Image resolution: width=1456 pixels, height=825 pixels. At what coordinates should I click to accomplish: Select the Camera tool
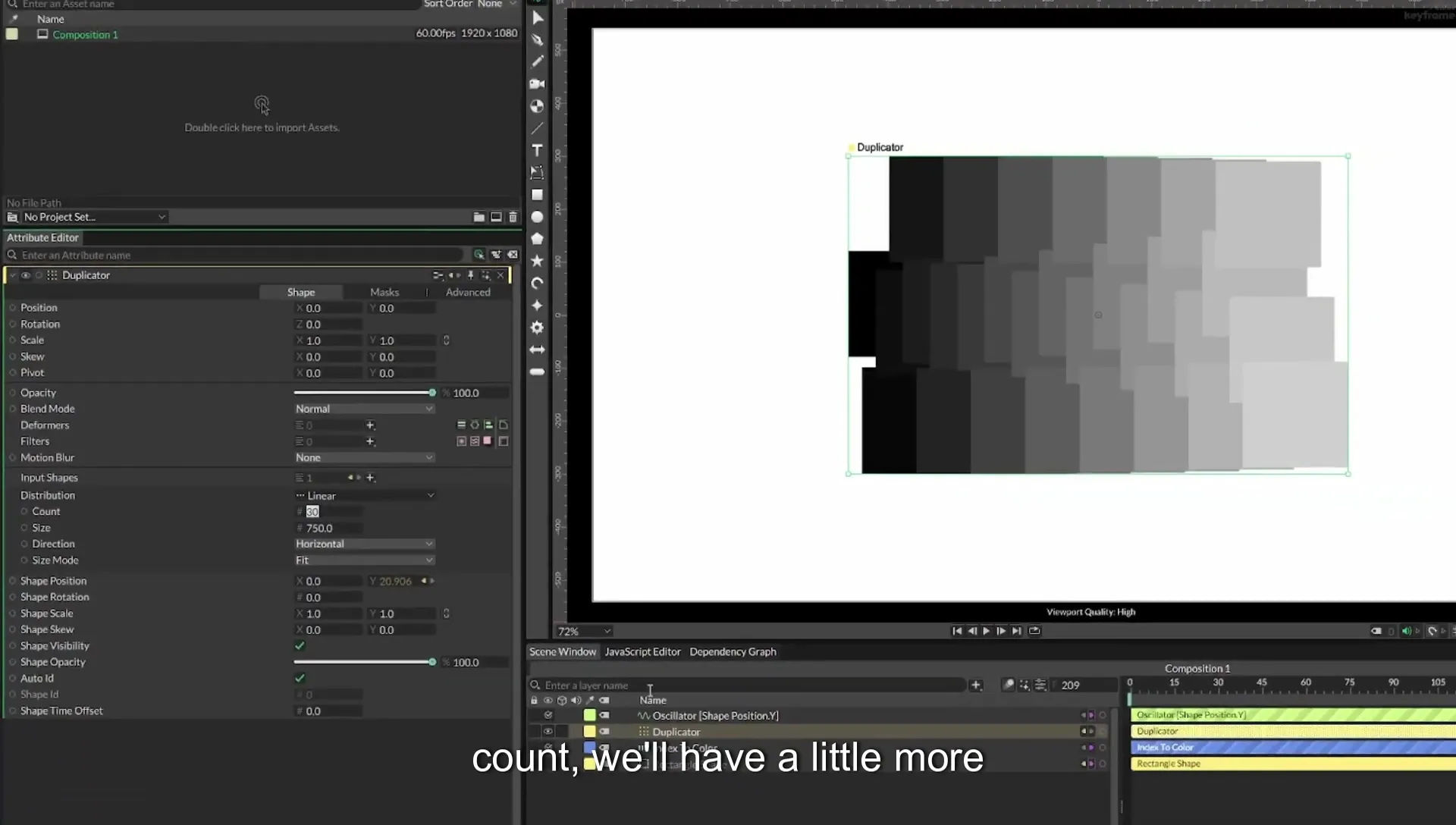538,83
